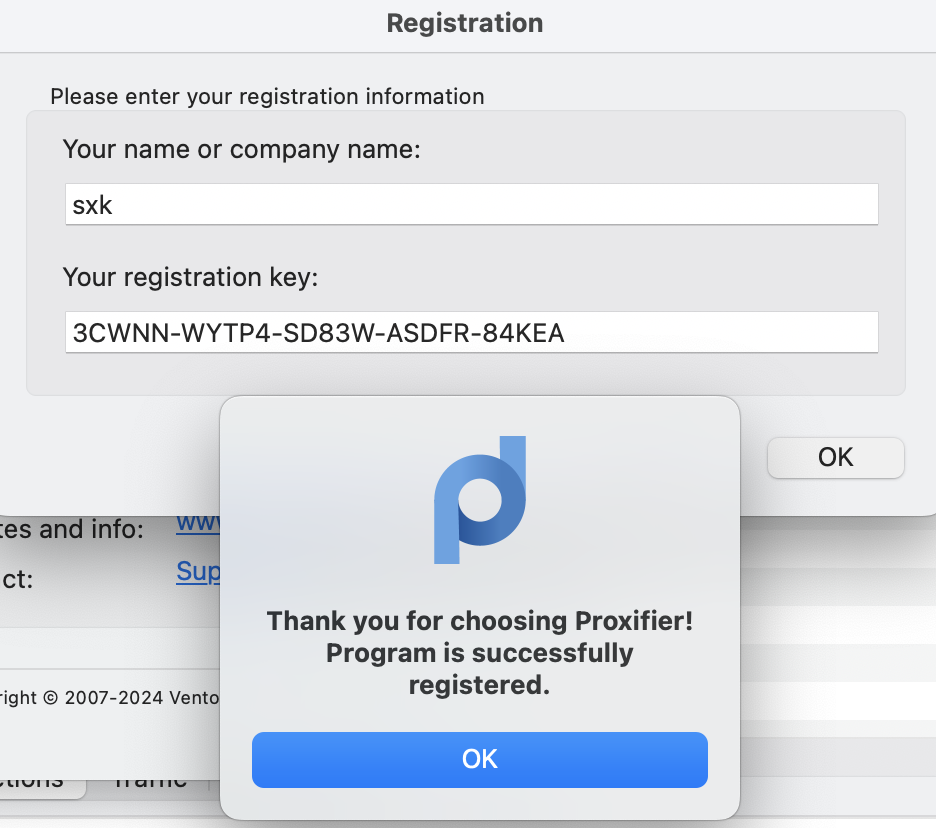Click "Please enter your registration information" text

267,97
